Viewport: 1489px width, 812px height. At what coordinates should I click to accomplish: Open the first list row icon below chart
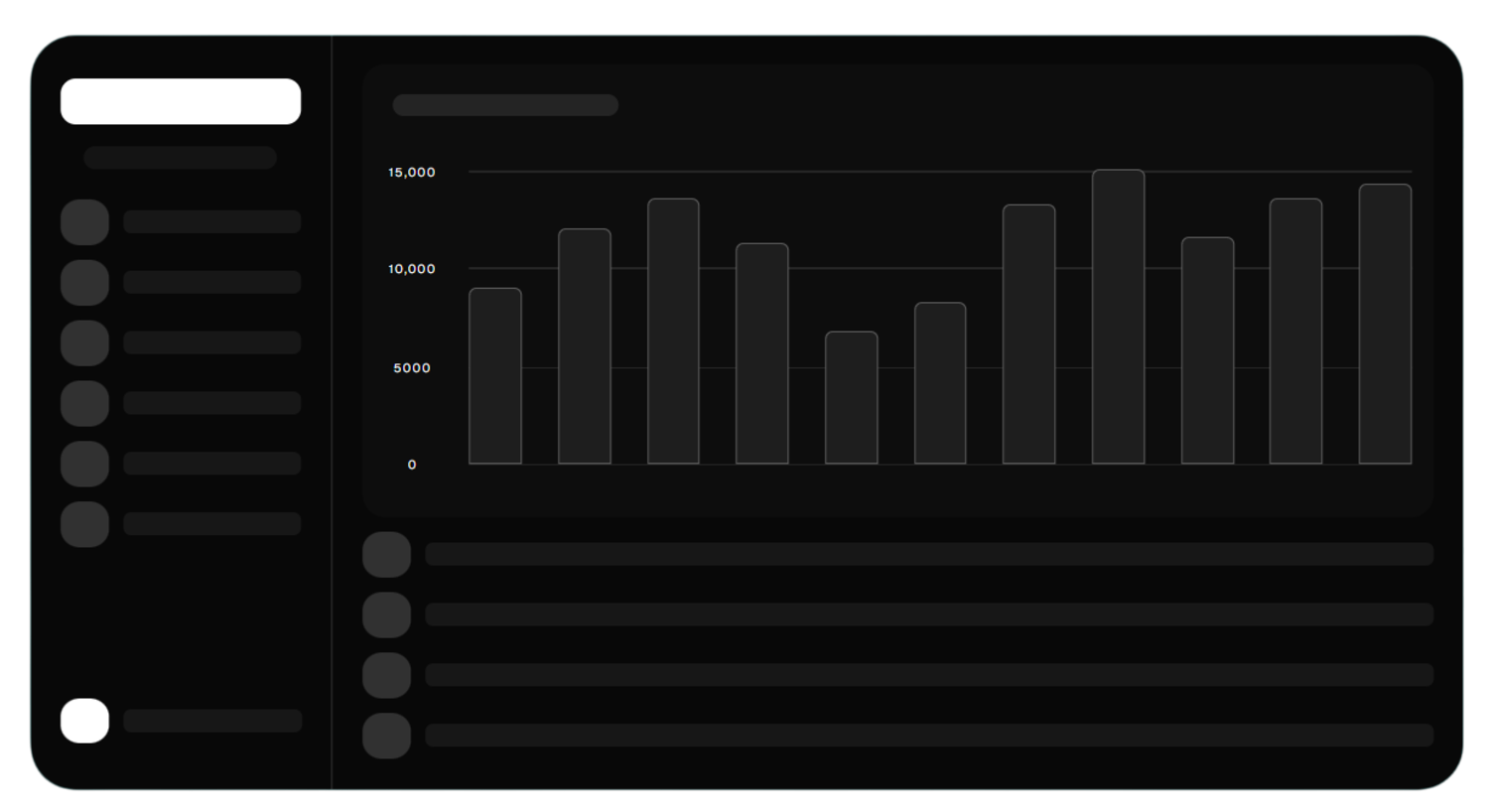click(386, 554)
